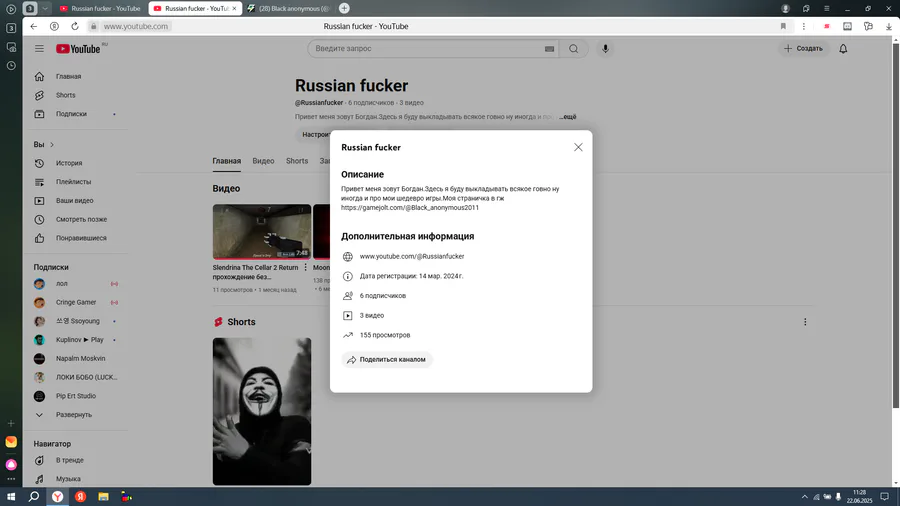Go back in browser
The height and width of the screenshot is (506, 900).
[x=34, y=26]
